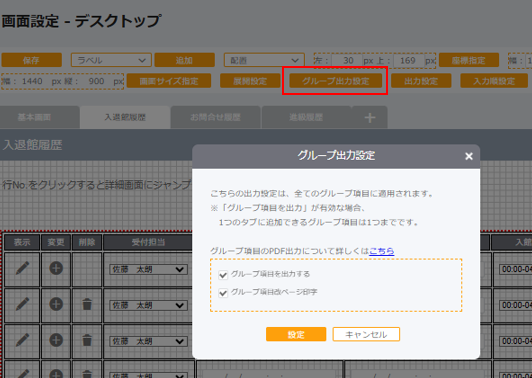This screenshot has height=378, width=532.
Task: Add a new tab with the plus tab
Action: 370,117
